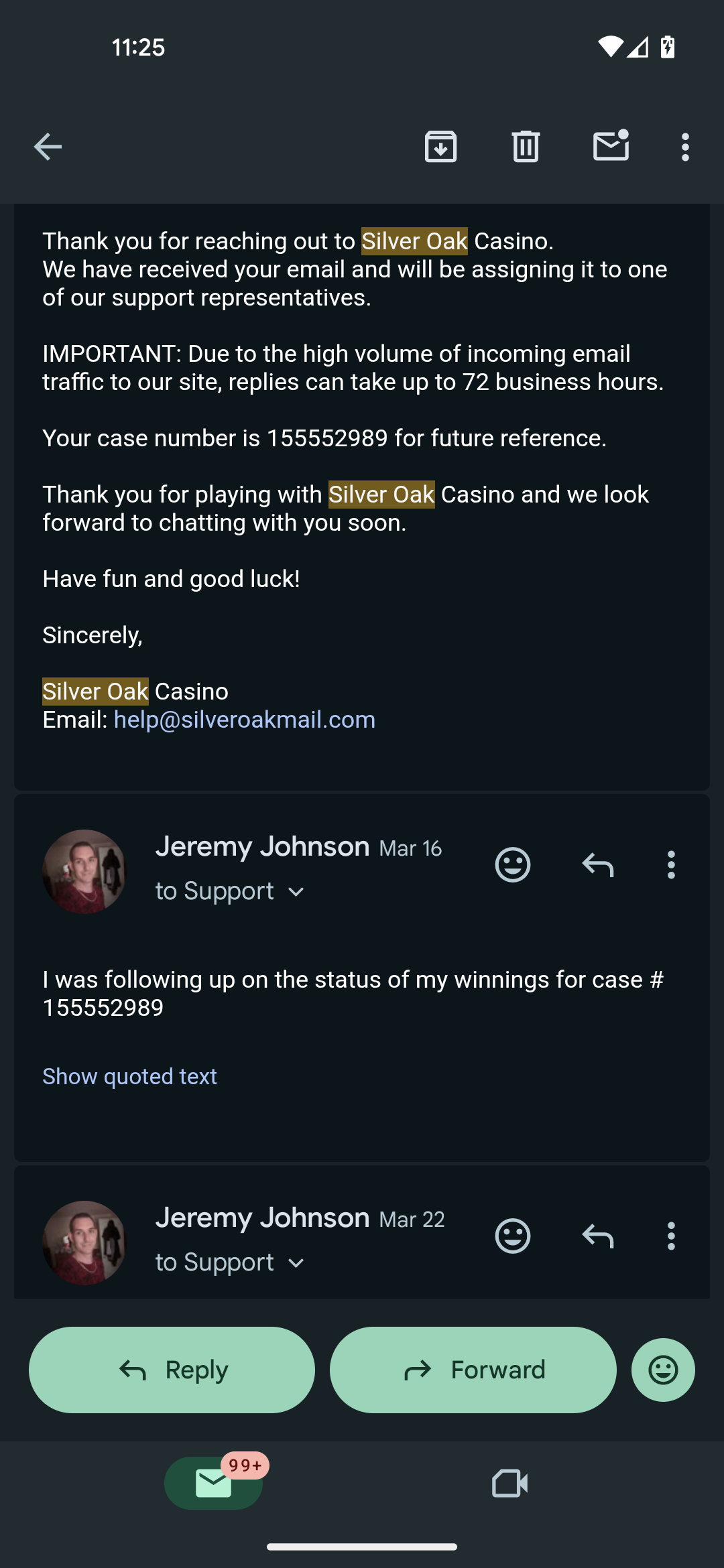Add emoji reaction to Mar 22 message

pyautogui.click(x=513, y=1236)
